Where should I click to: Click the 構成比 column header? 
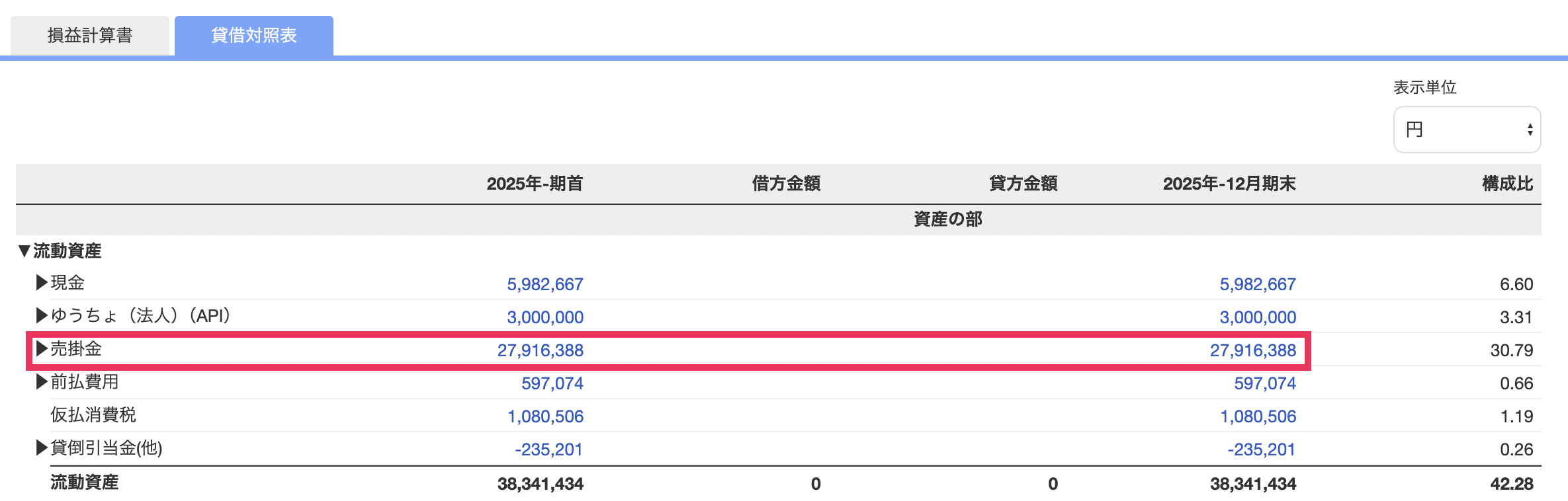(x=1507, y=184)
